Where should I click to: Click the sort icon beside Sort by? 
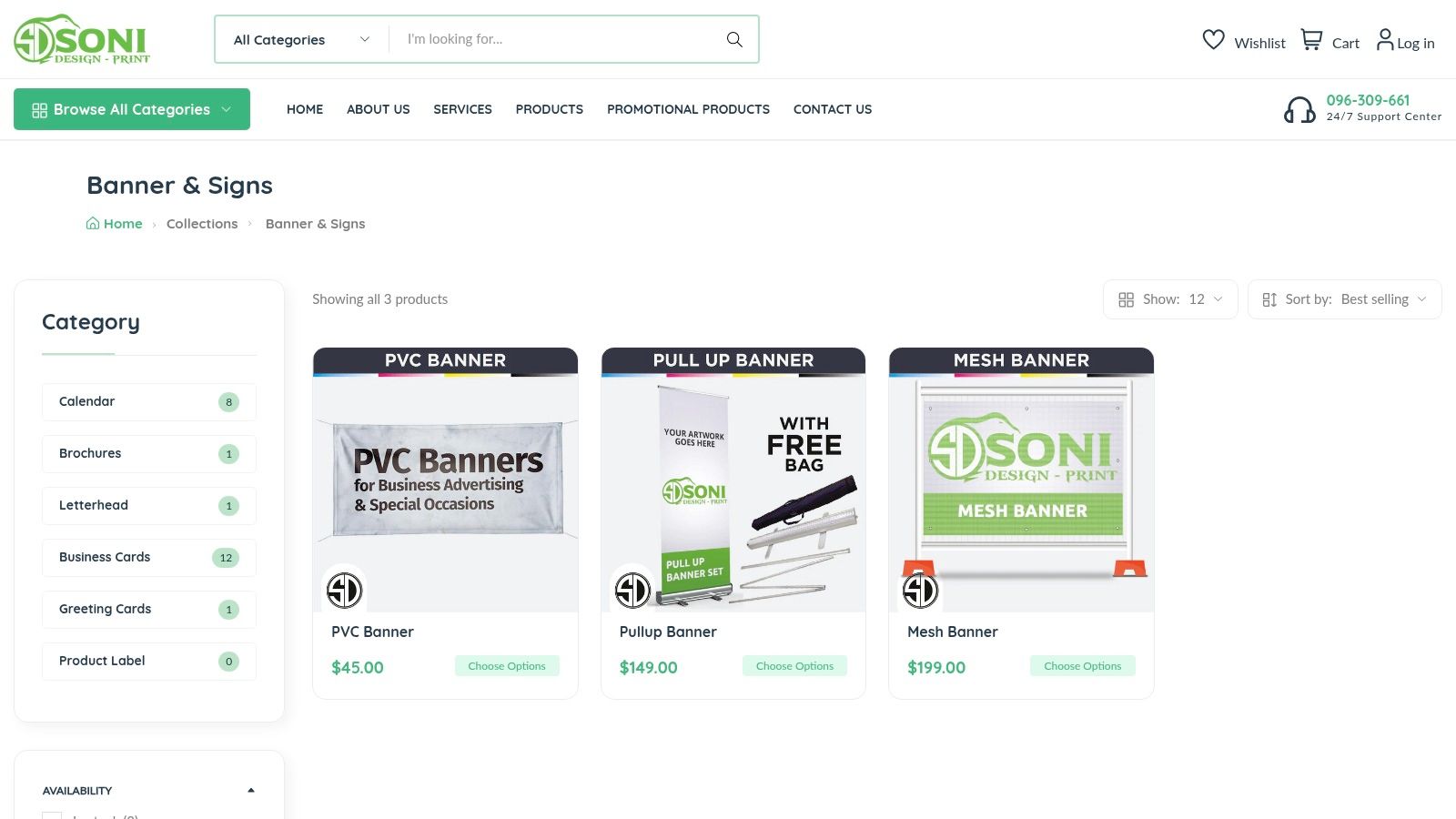pos(1269,299)
